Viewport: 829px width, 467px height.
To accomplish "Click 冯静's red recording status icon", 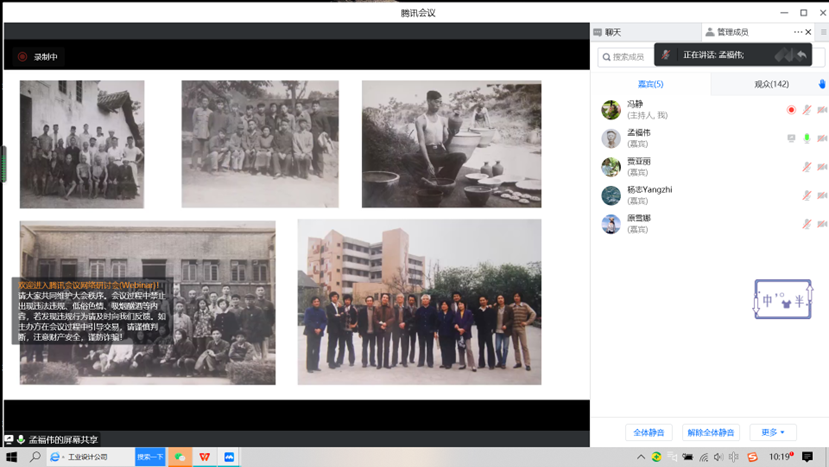I will click(791, 110).
